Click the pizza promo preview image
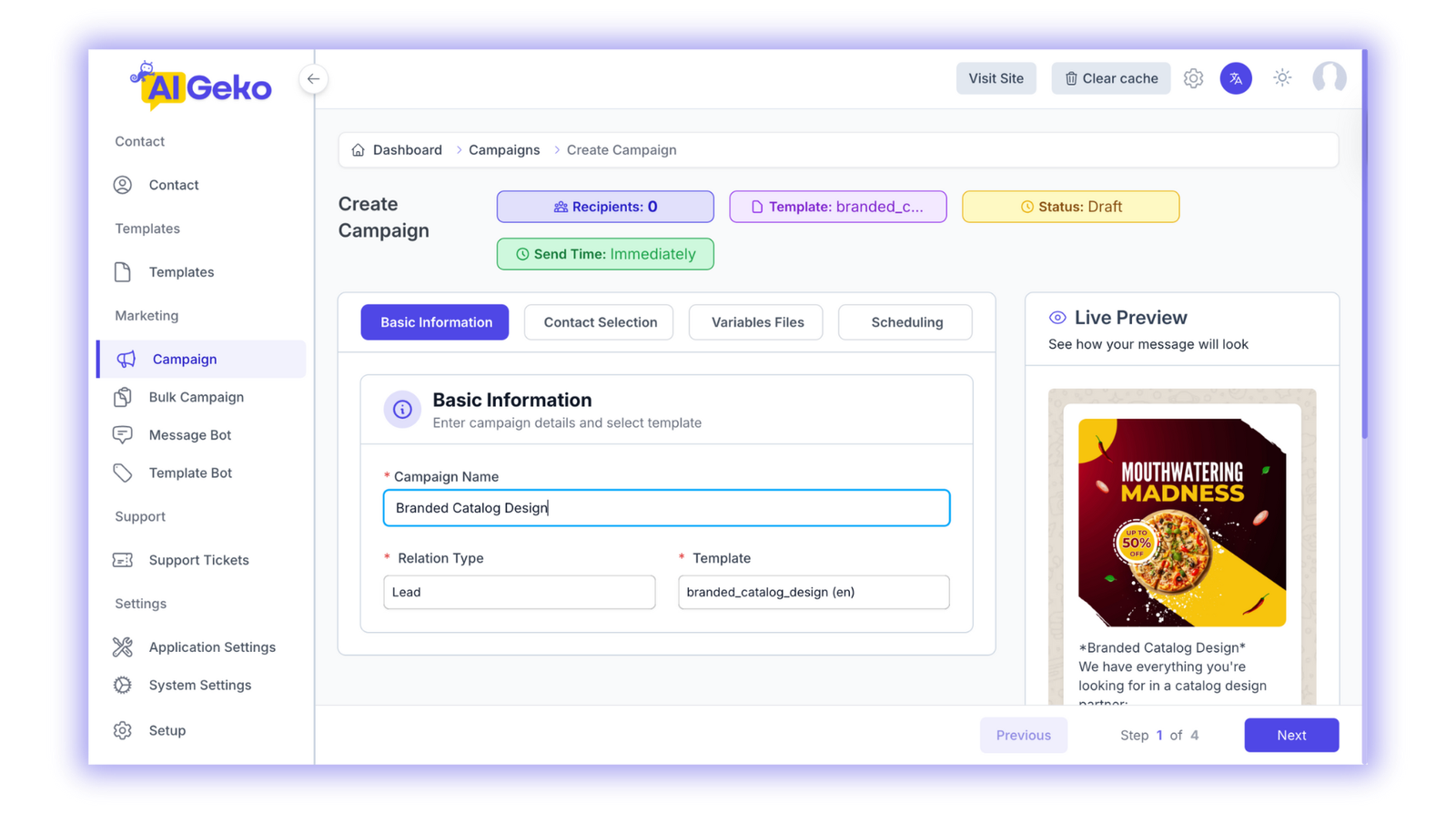 (1181, 523)
